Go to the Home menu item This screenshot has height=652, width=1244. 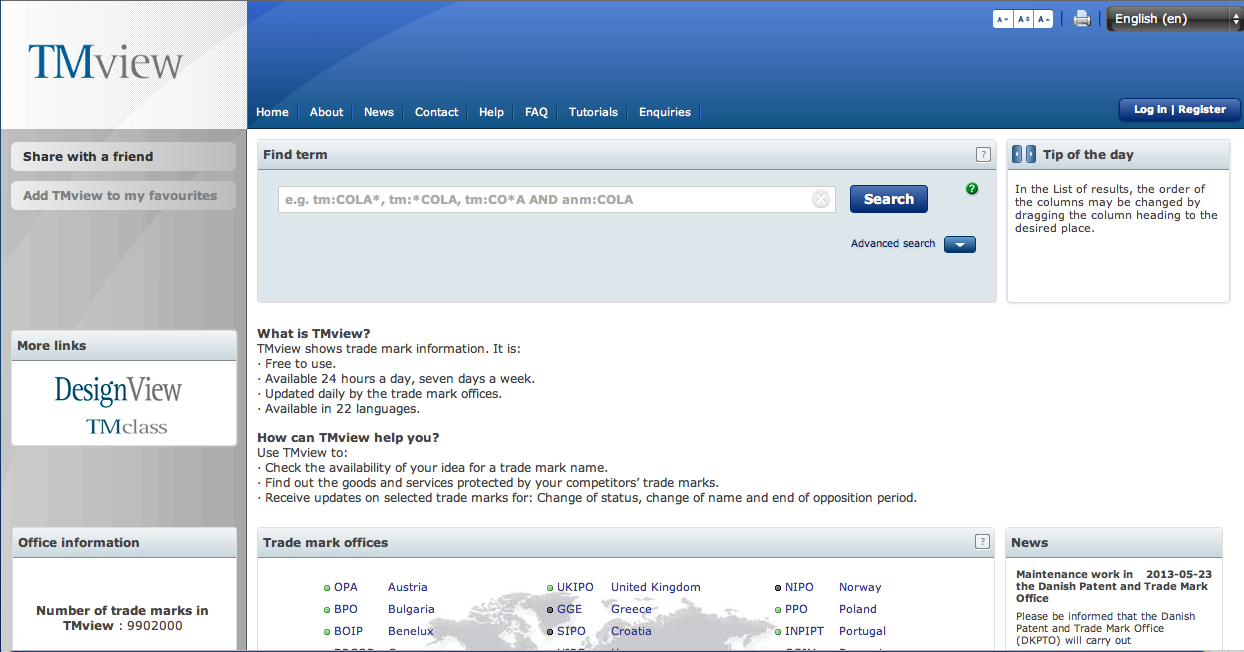pos(272,112)
